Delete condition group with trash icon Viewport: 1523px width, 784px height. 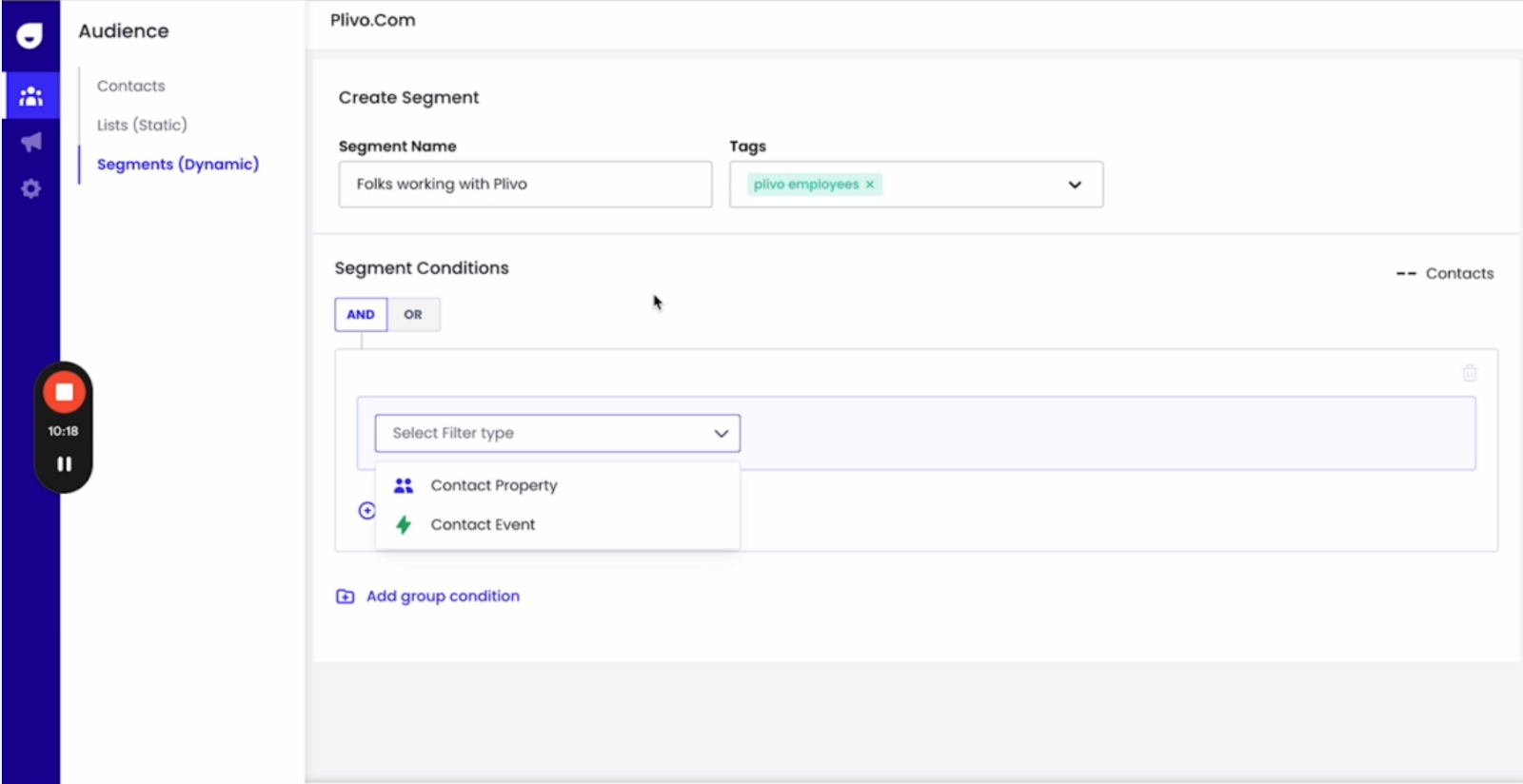tap(1469, 373)
